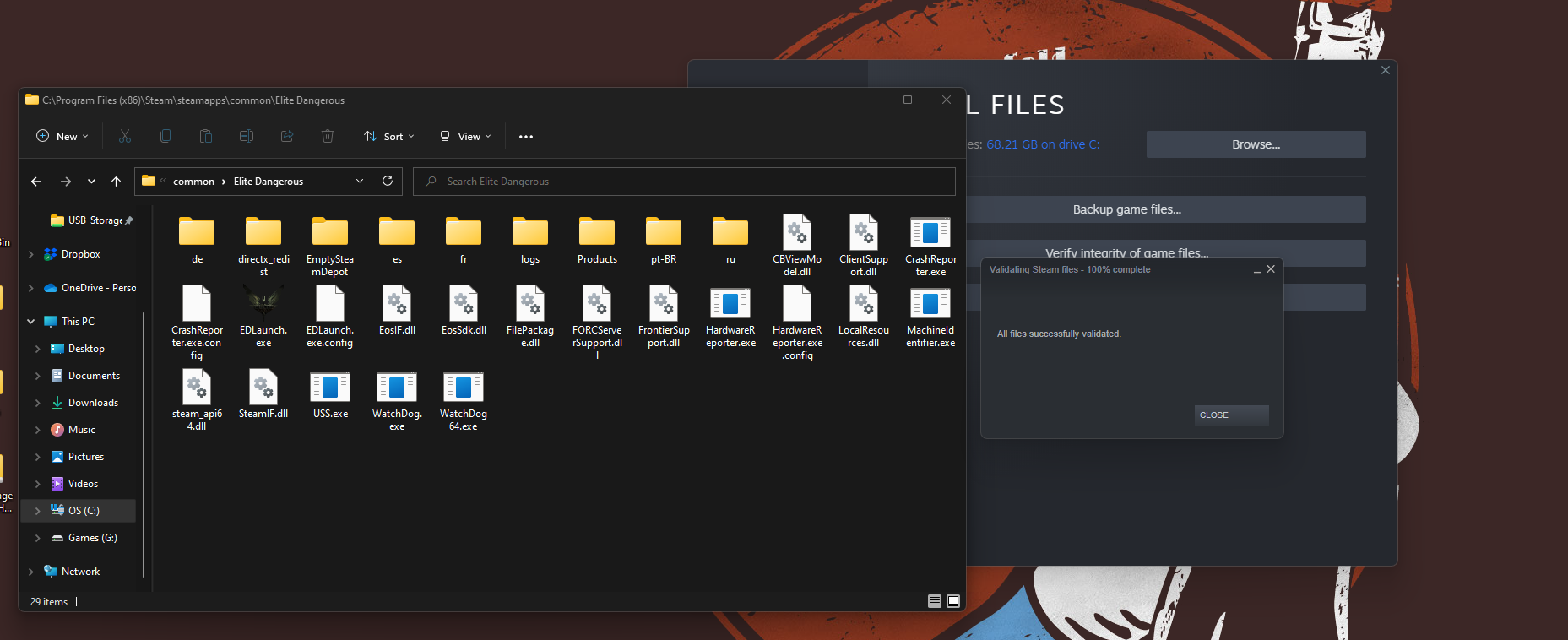Viewport: 1568px width, 640px height.
Task: Click the Copy icon in Explorer toolbar
Action: point(165,136)
